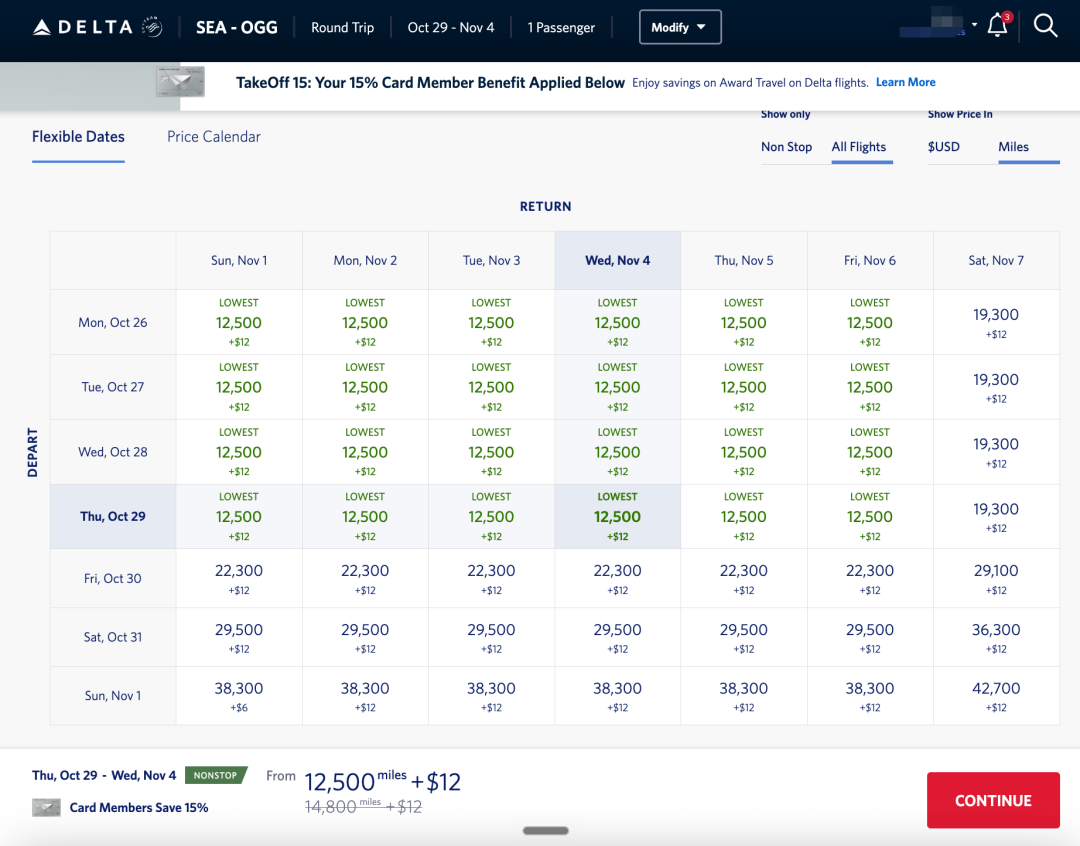Click the green NONSTOP badge
Image resolution: width=1080 pixels, height=846 pixels.
coord(216,776)
